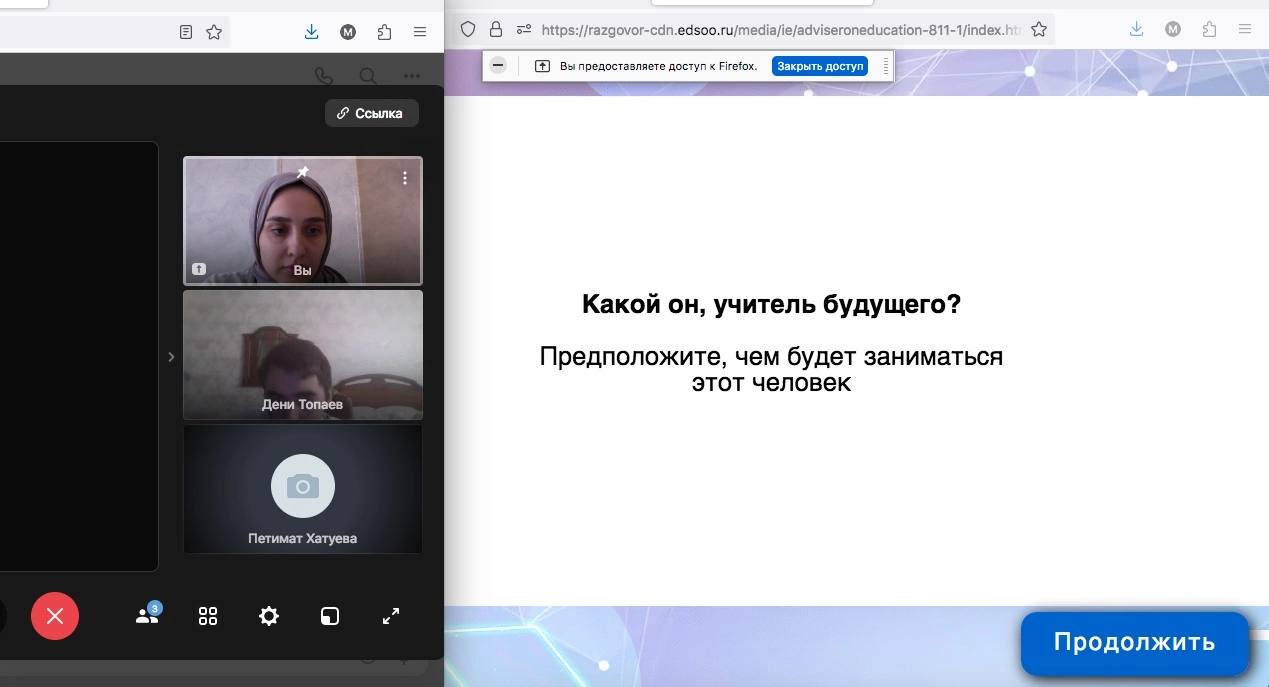Open three-dot options on your video tile
Screen dimensions: 1269x687
click(x=405, y=178)
